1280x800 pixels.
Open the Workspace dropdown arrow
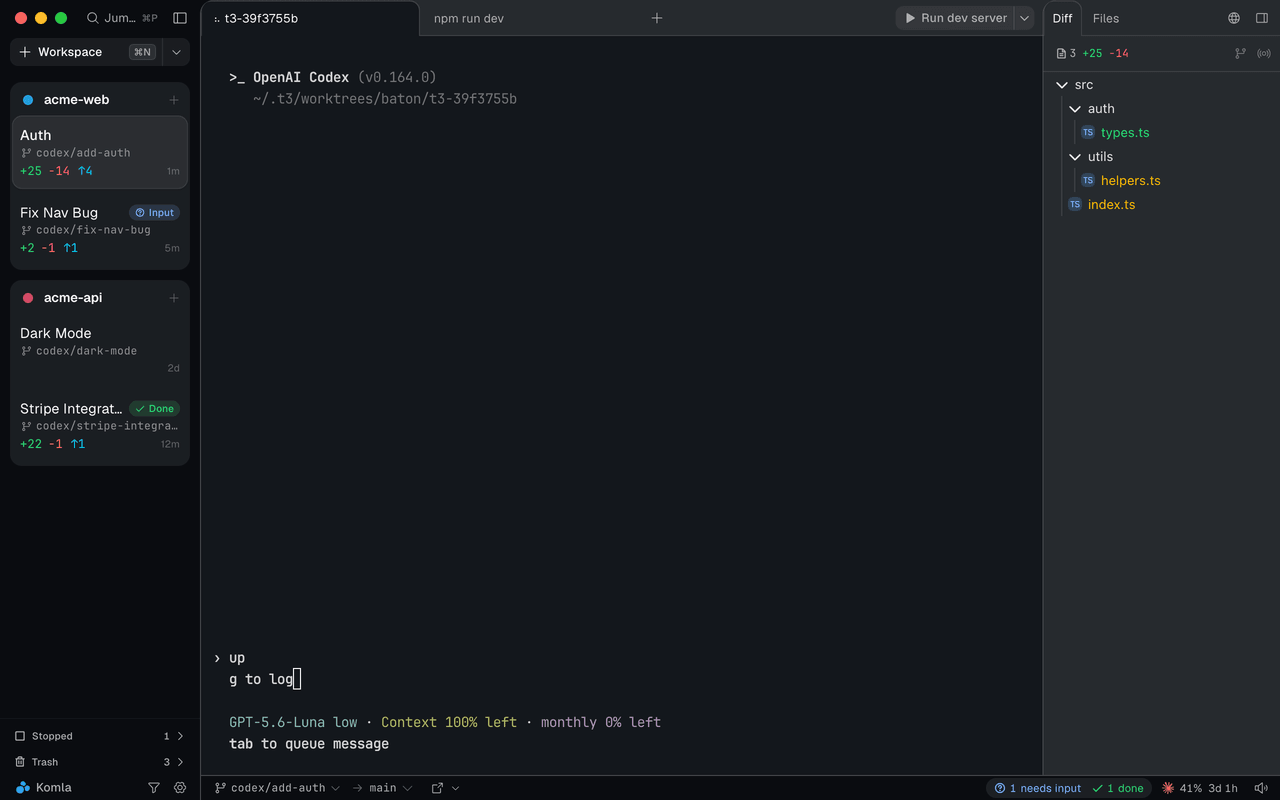(177, 52)
